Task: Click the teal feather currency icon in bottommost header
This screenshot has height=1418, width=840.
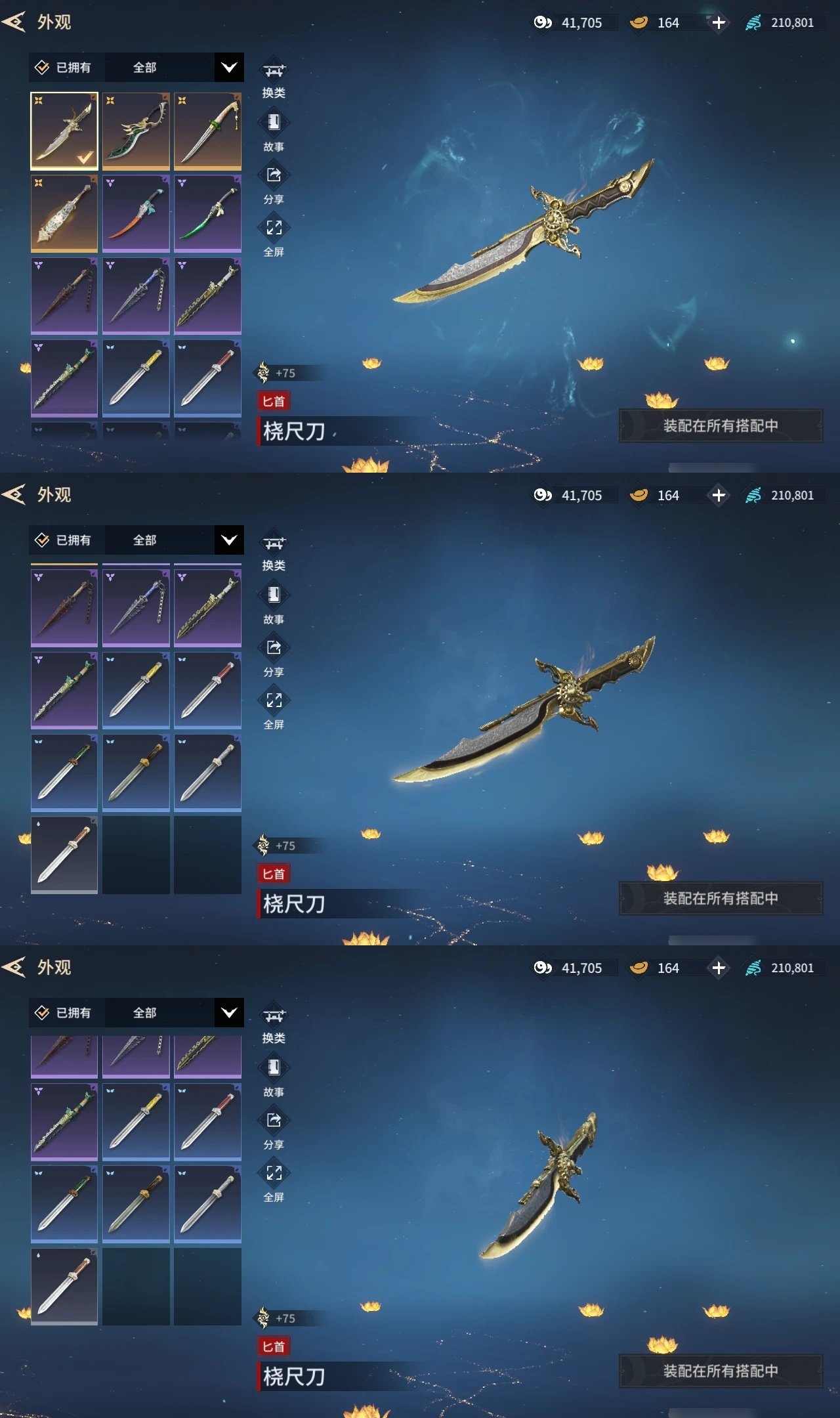Action: (x=753, y=968)
